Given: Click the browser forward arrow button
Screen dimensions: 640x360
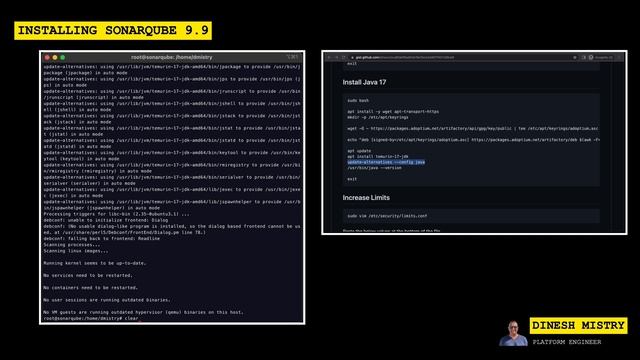Looking at the screenshot, I should [x=337, y=58].
